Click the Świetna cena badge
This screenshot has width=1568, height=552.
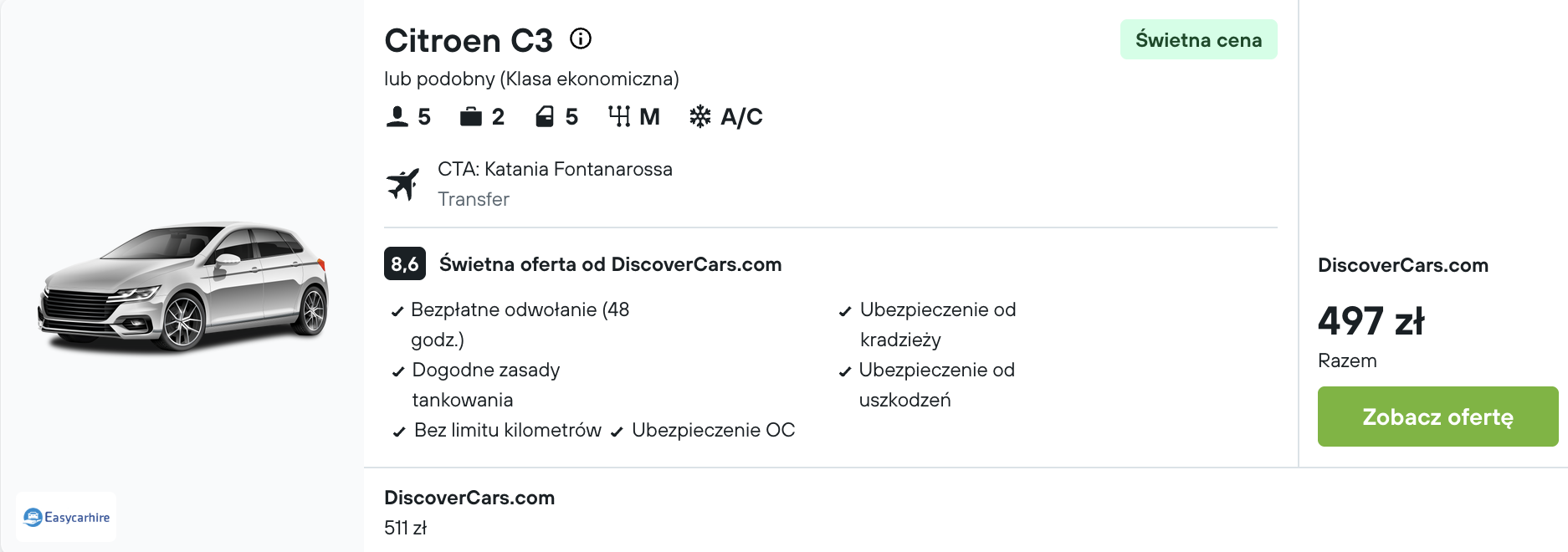1198,39
